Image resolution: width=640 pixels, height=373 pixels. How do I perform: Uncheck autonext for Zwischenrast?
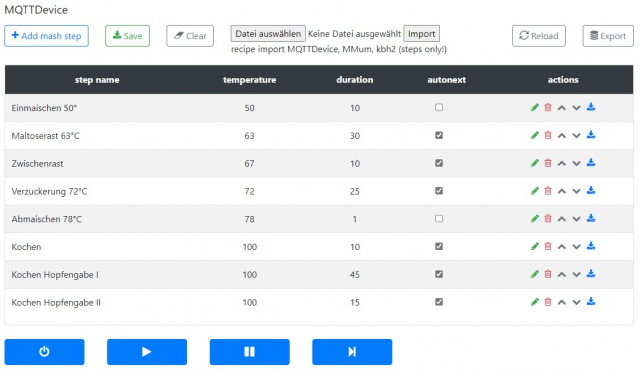439,163
